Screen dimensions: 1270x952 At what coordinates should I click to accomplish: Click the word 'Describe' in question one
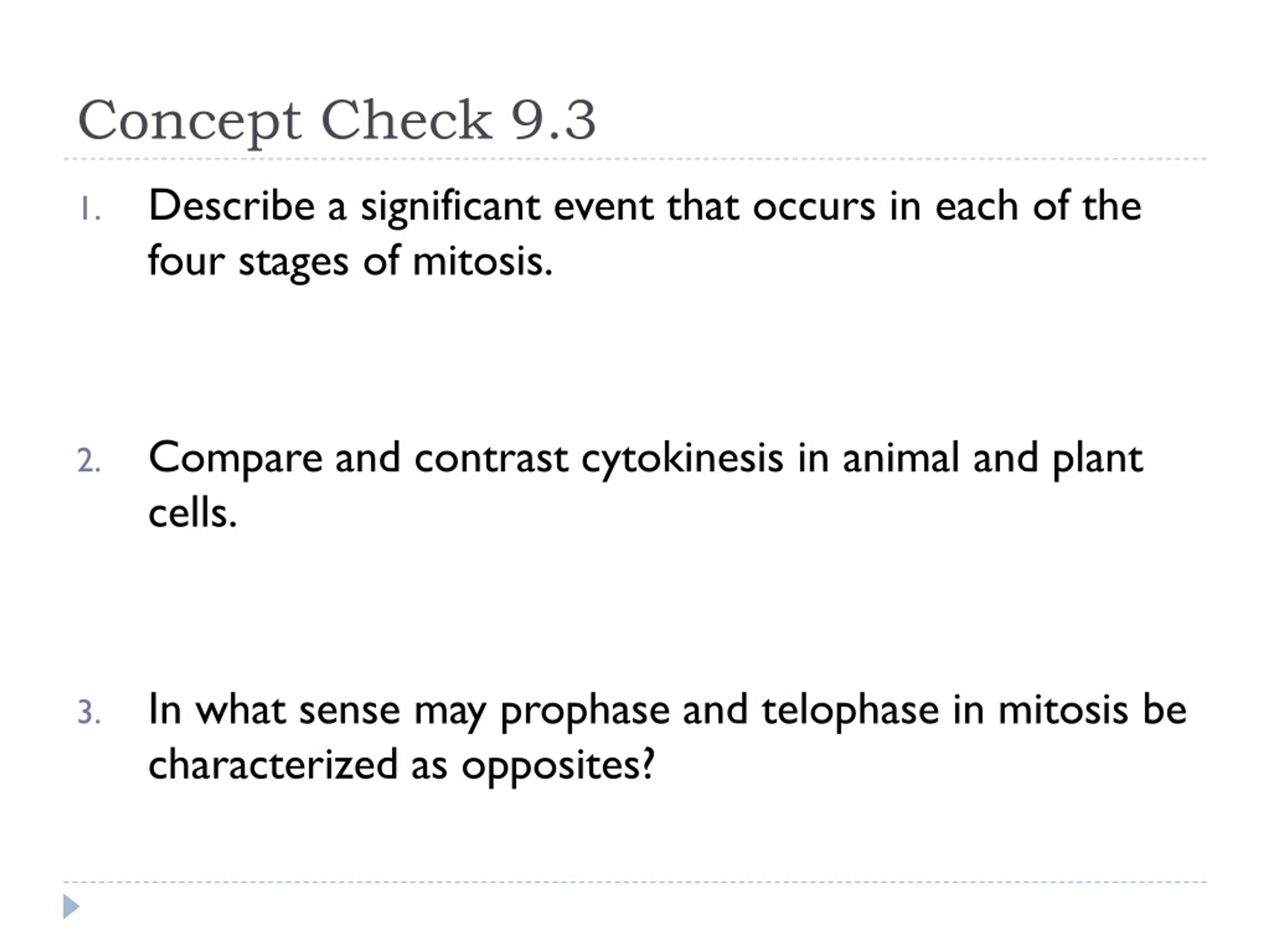231,205
